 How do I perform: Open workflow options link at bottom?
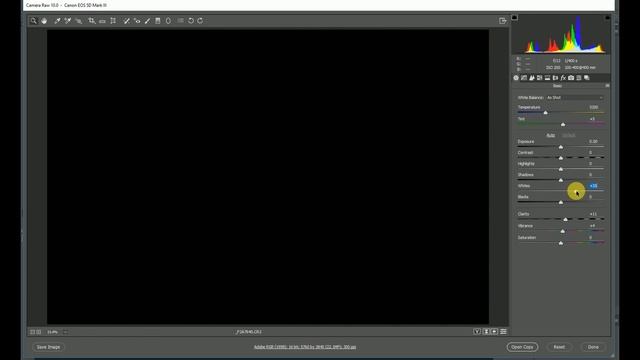point(305,347)
